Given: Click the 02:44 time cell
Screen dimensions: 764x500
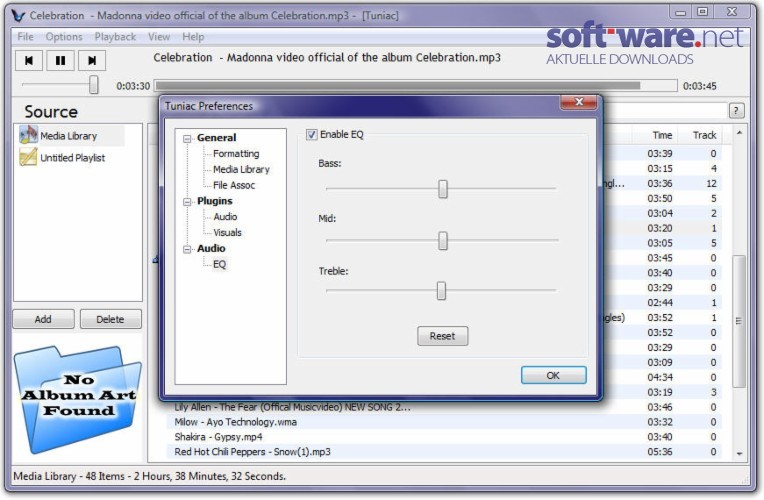Looking at the screenshot, I should 660,303.
